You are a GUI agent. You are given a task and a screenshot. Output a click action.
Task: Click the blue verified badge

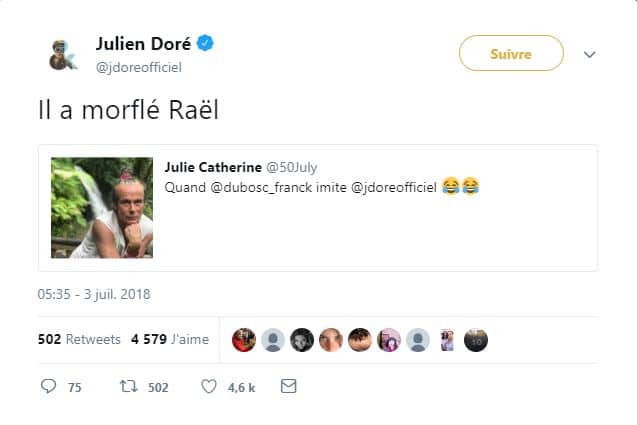point(205,44)
